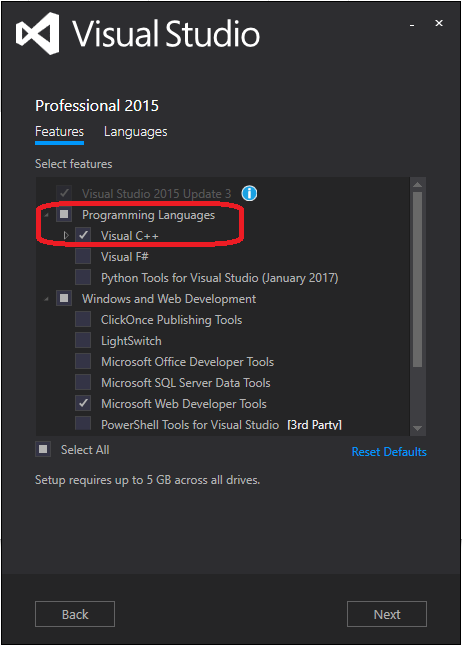The width and height of the screenshot is (462, 647).
Task: Collapse the Programming Languages group
Action: tap(47, 215)
